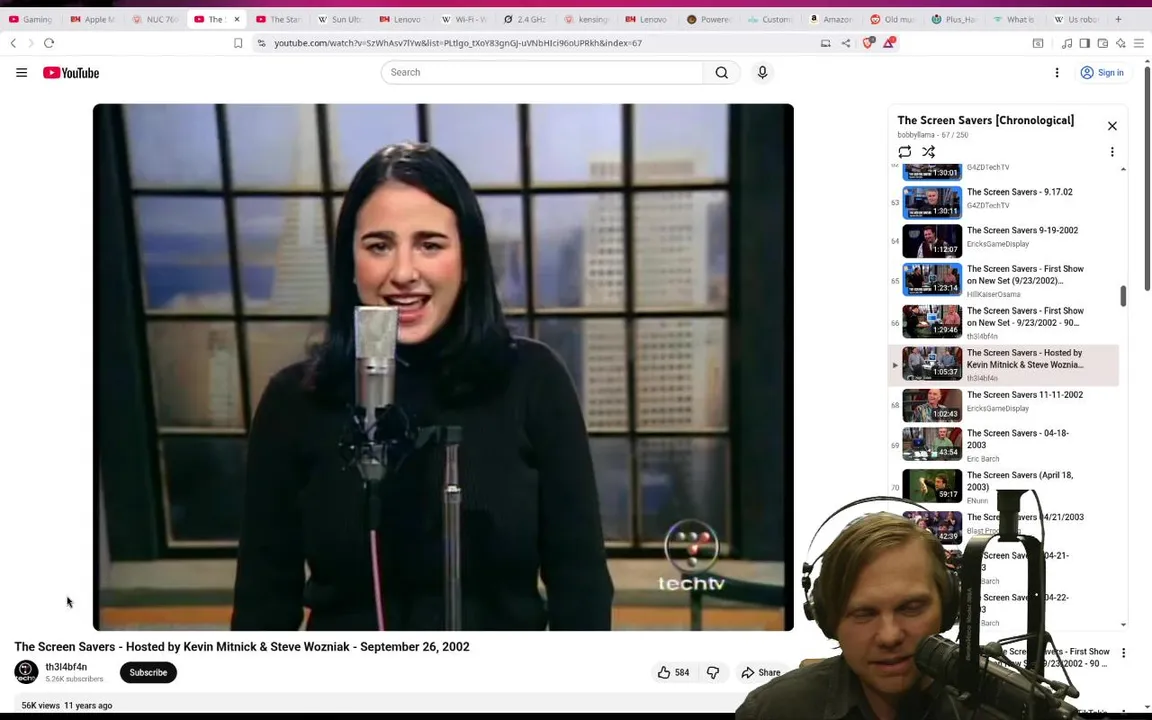The height and width of the screenshot is (720, 1152).
Task: Open the th3l4bf4n channel avatar
Action: point(26,672)
